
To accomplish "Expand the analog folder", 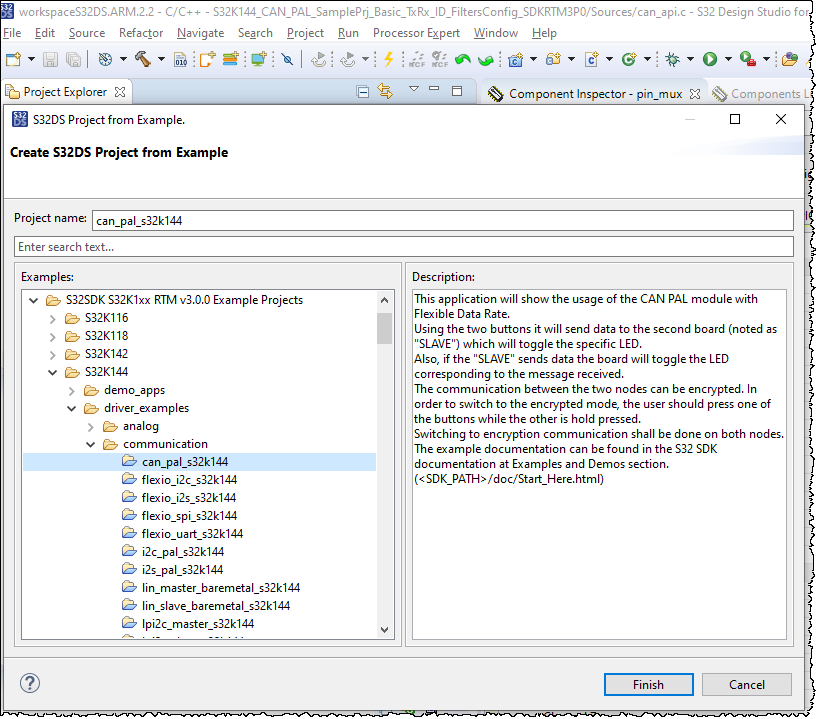I will tap(91, 427).
